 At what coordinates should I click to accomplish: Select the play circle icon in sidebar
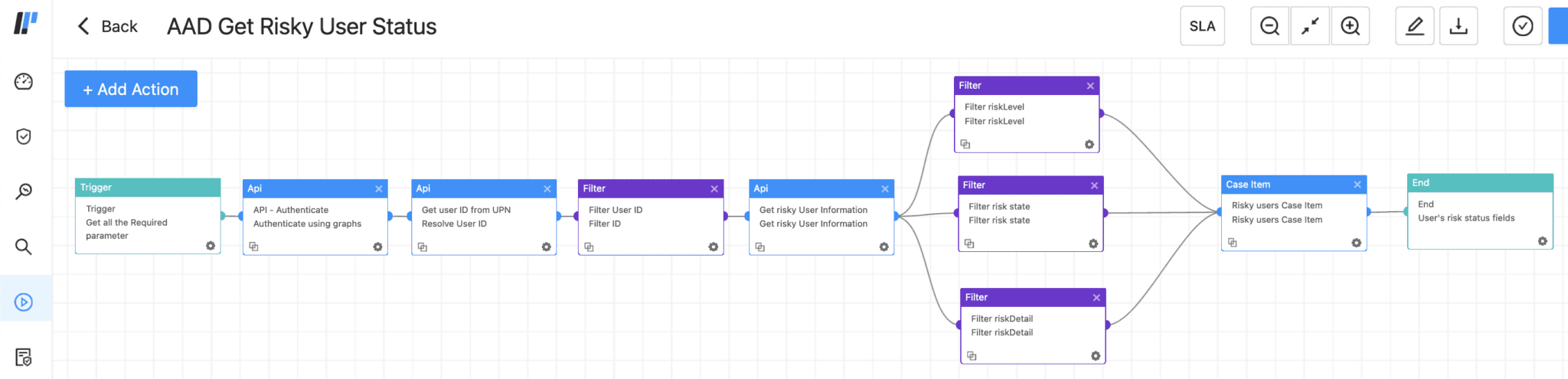click(24, 302)
